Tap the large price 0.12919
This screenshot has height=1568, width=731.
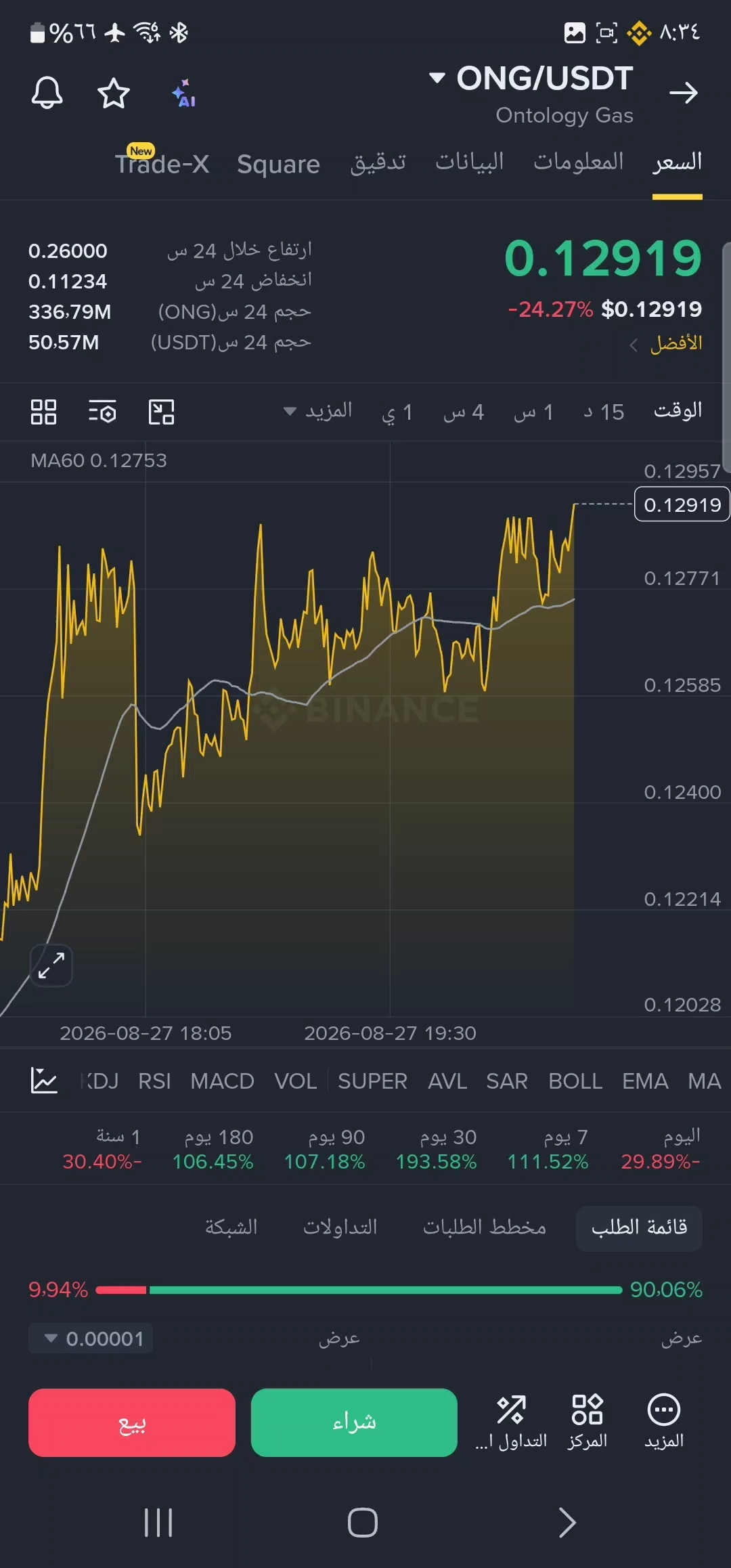[603, 259]
